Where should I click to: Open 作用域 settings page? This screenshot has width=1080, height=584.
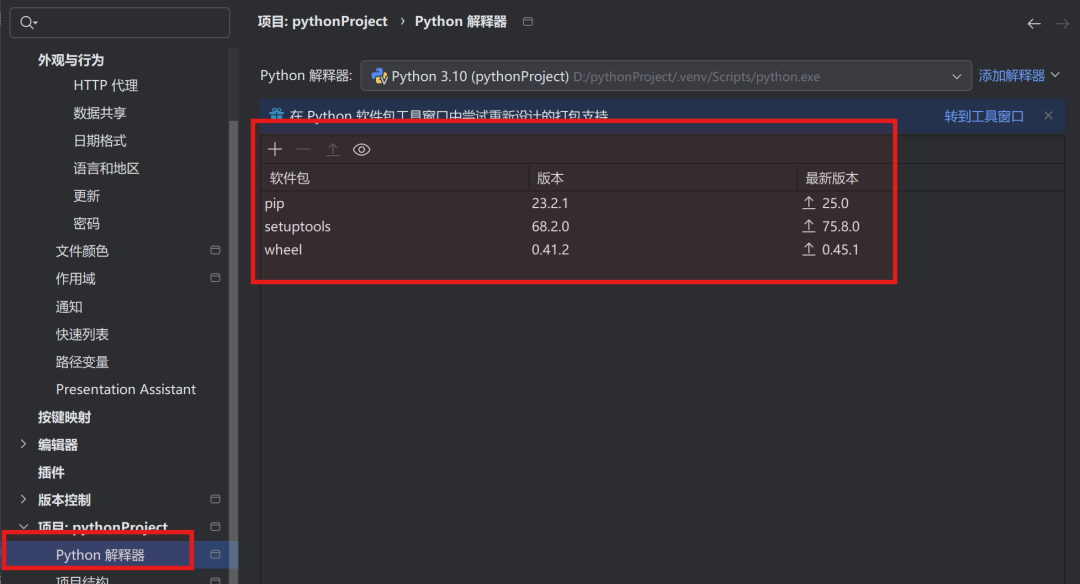76,278
